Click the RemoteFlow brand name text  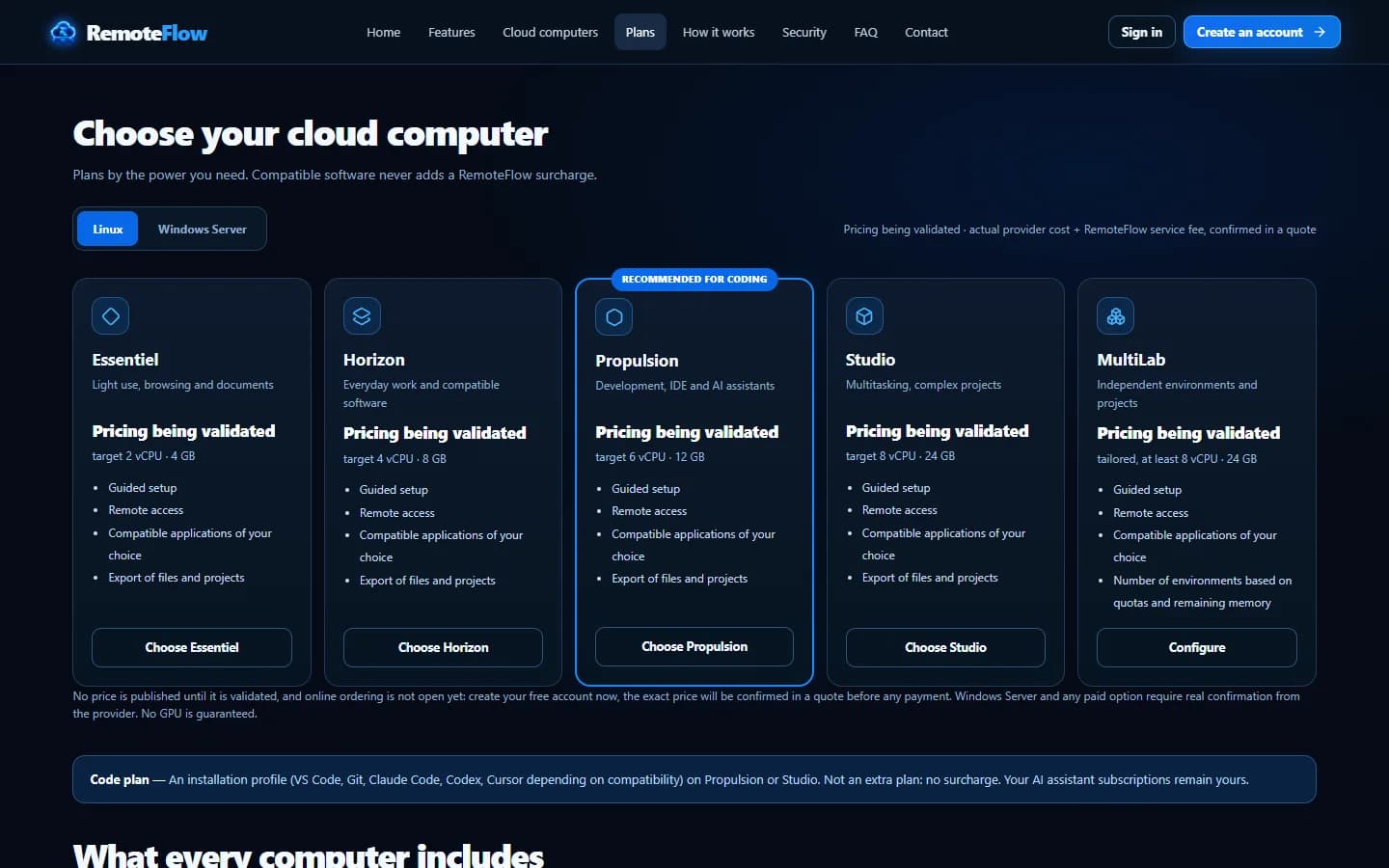click(x=147, y=33)
